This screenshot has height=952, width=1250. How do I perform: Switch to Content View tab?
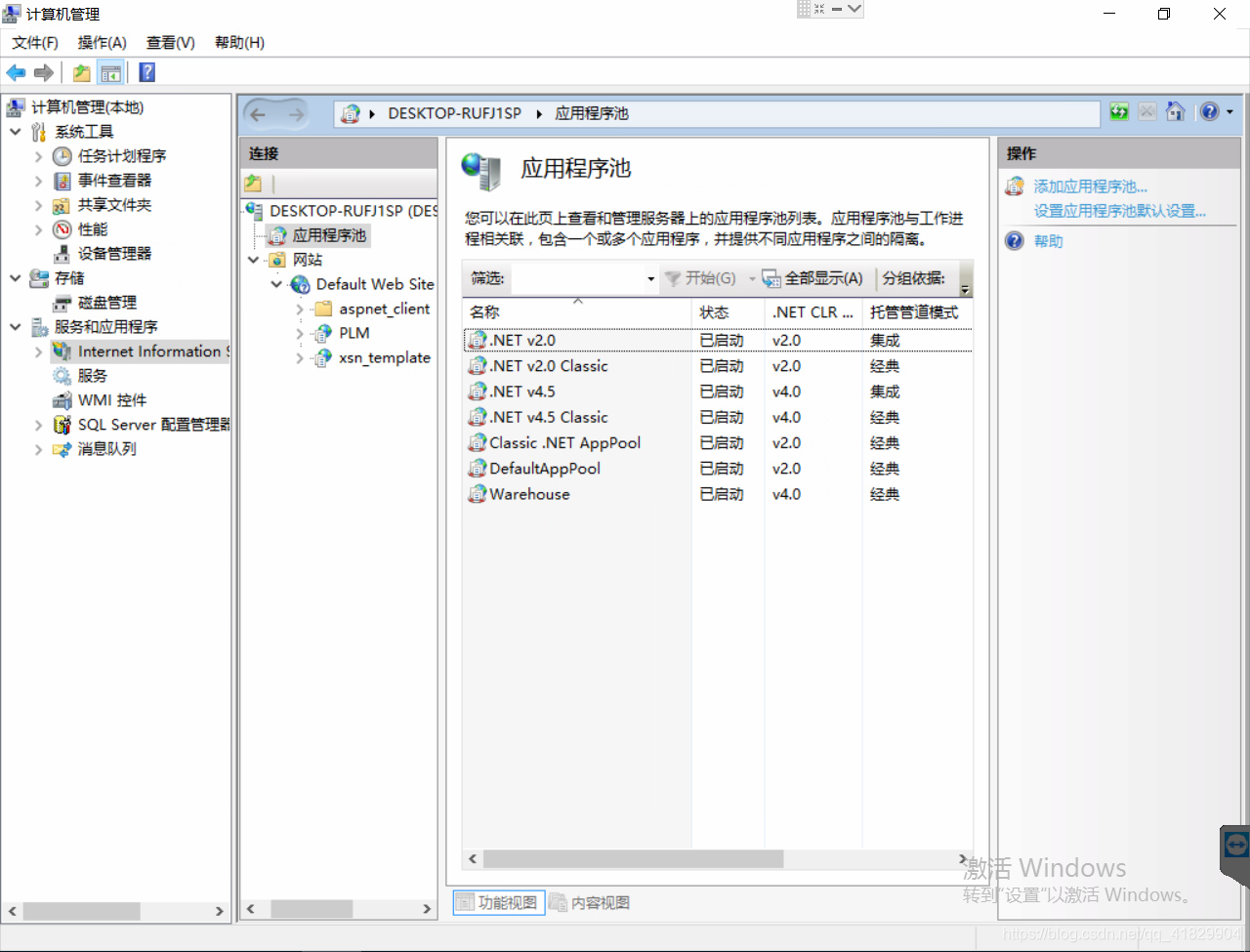click(x=590, y=902)
